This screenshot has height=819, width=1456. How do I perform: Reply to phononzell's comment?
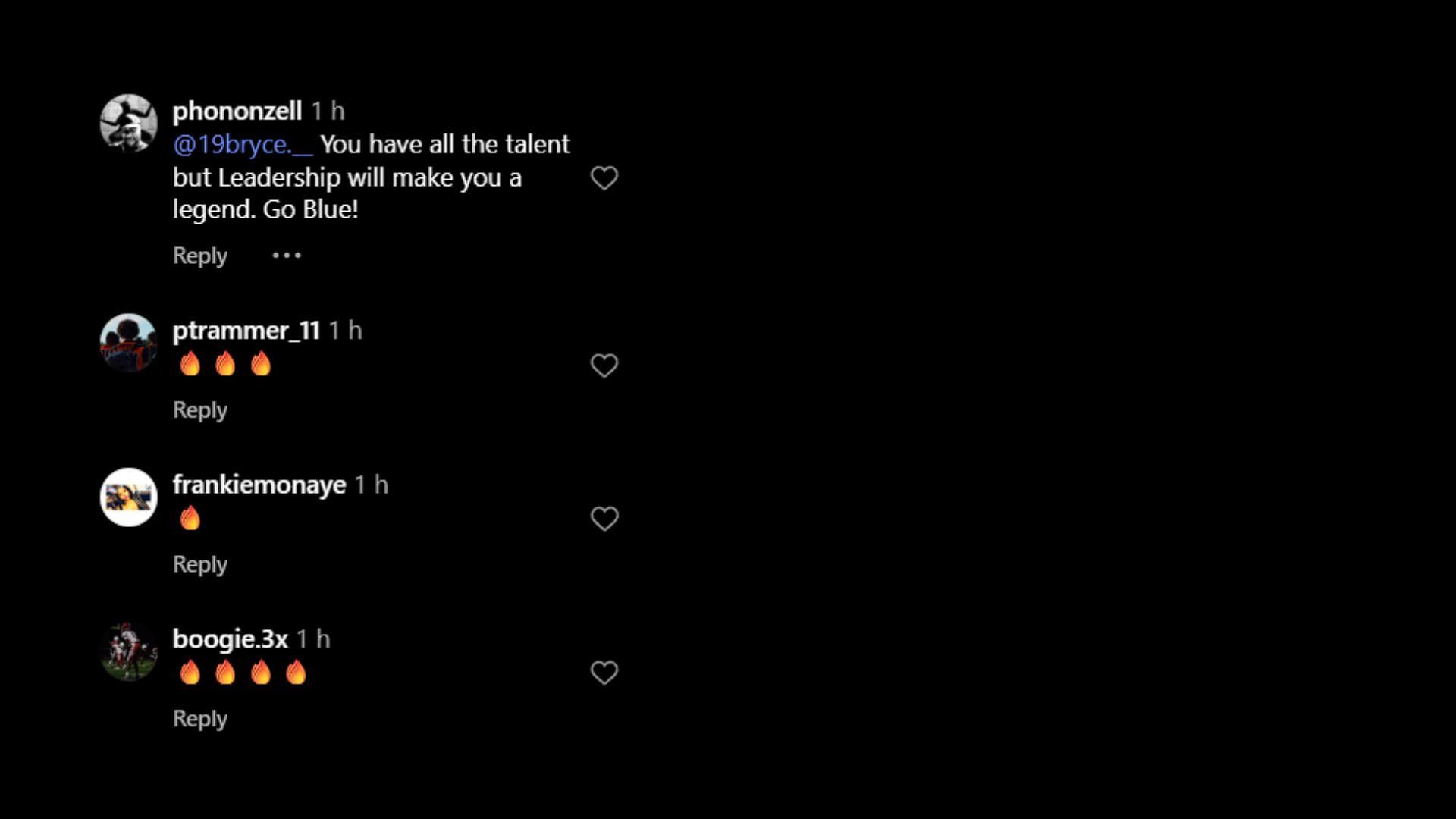coord(200,256)
